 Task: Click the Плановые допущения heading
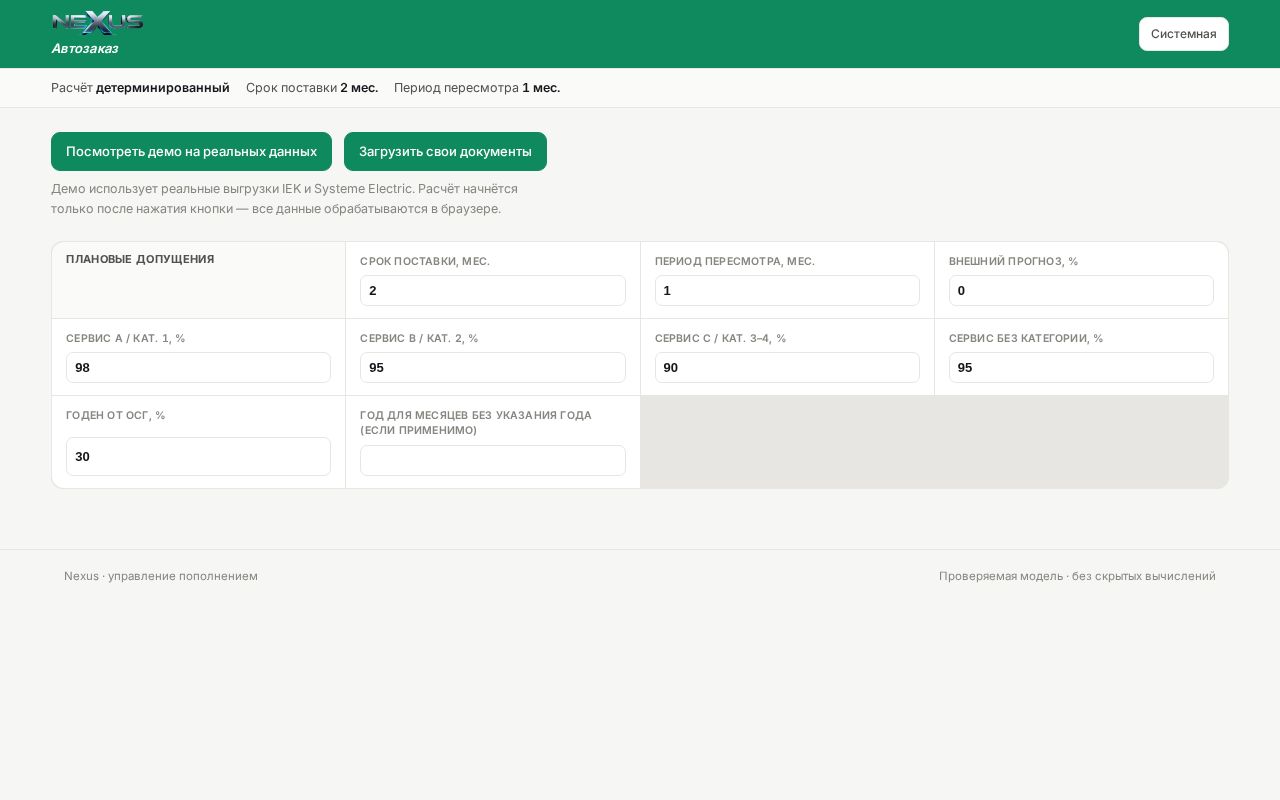click(140, 259)
